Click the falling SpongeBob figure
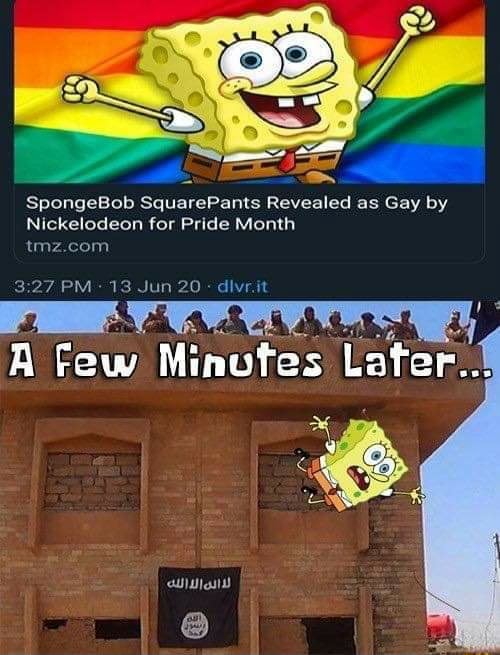 pyautogui.click(x=360, y=463)
